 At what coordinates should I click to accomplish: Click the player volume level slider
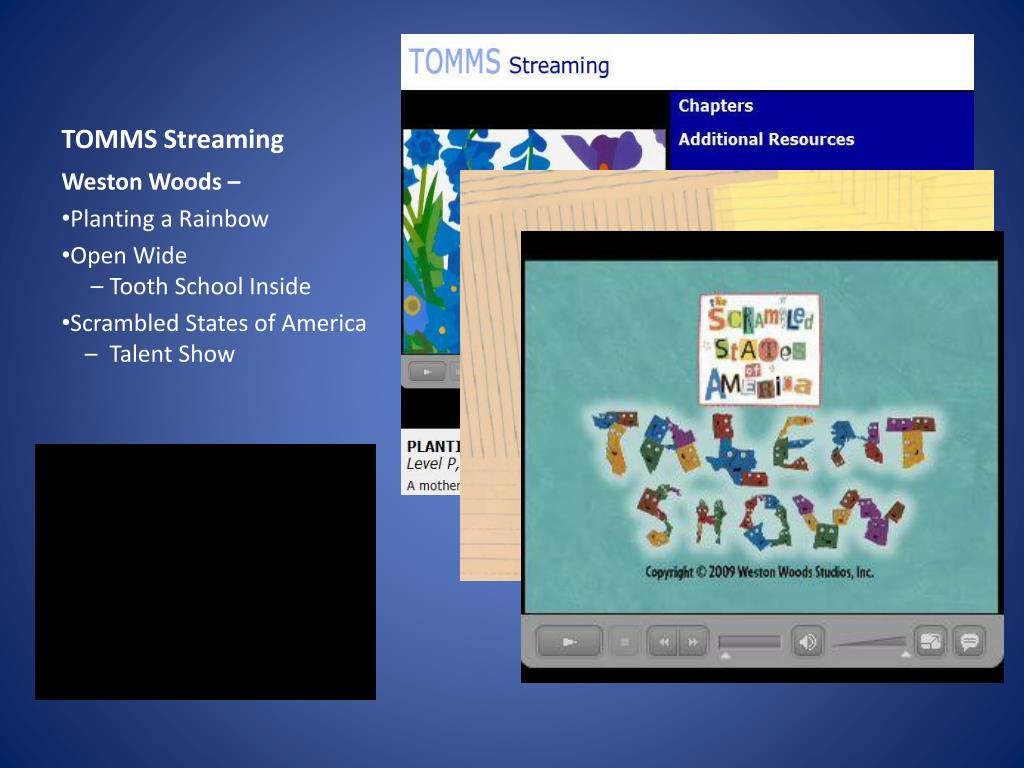(x=870, y=643)
